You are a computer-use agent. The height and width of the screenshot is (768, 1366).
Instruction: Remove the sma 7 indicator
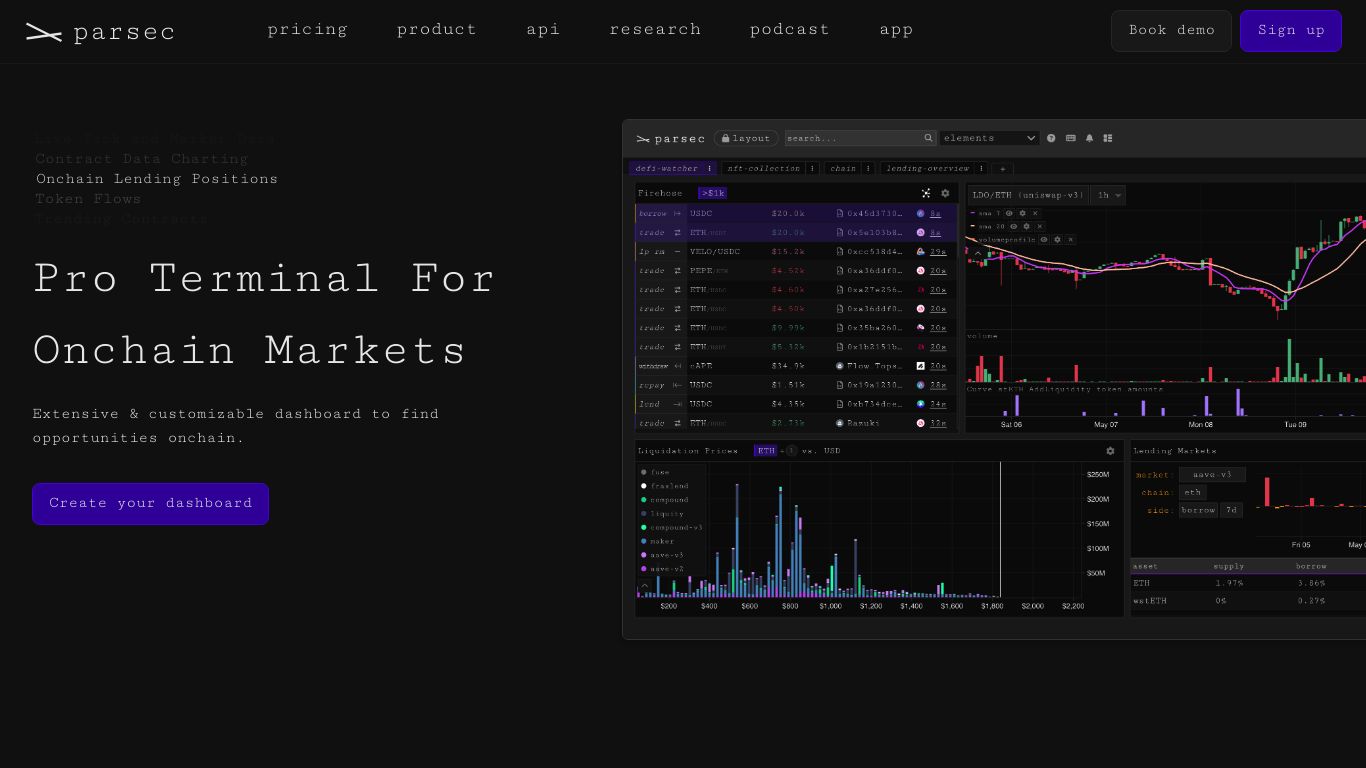[x=1035, y=213]
